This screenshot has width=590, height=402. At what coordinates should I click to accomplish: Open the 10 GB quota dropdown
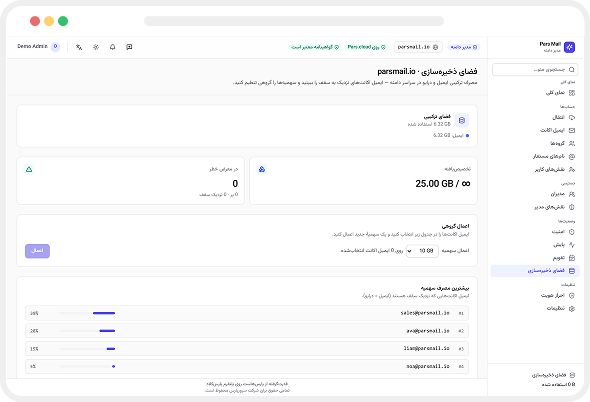422,251
